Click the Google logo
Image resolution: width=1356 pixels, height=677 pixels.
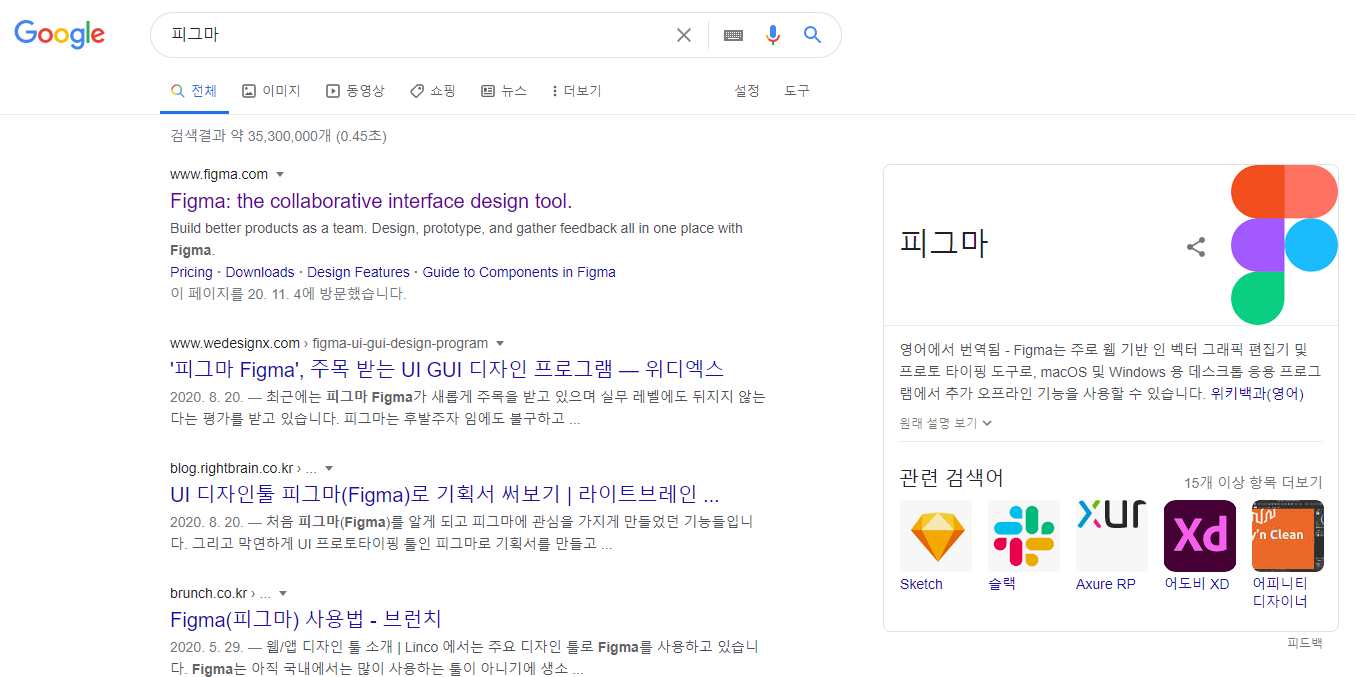tap(59, 34)
